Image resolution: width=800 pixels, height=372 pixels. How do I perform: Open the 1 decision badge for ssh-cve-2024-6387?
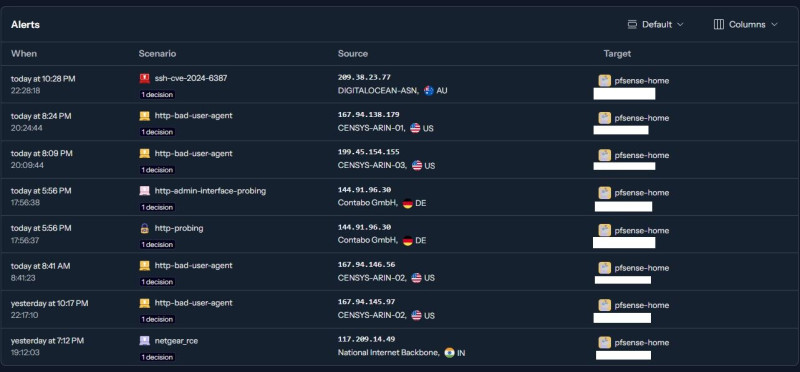click(157, 95)
